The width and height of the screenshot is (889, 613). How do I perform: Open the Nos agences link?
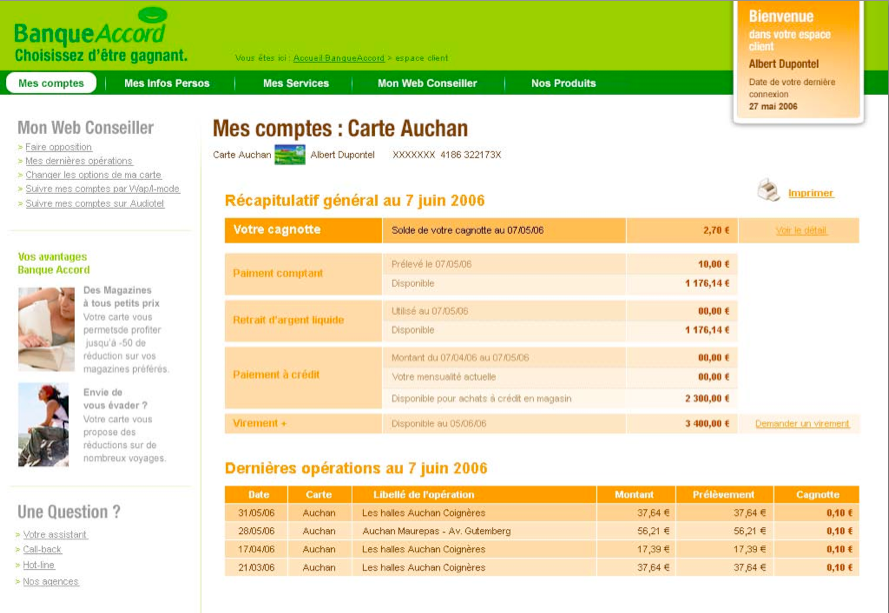[x=50, y=582]
